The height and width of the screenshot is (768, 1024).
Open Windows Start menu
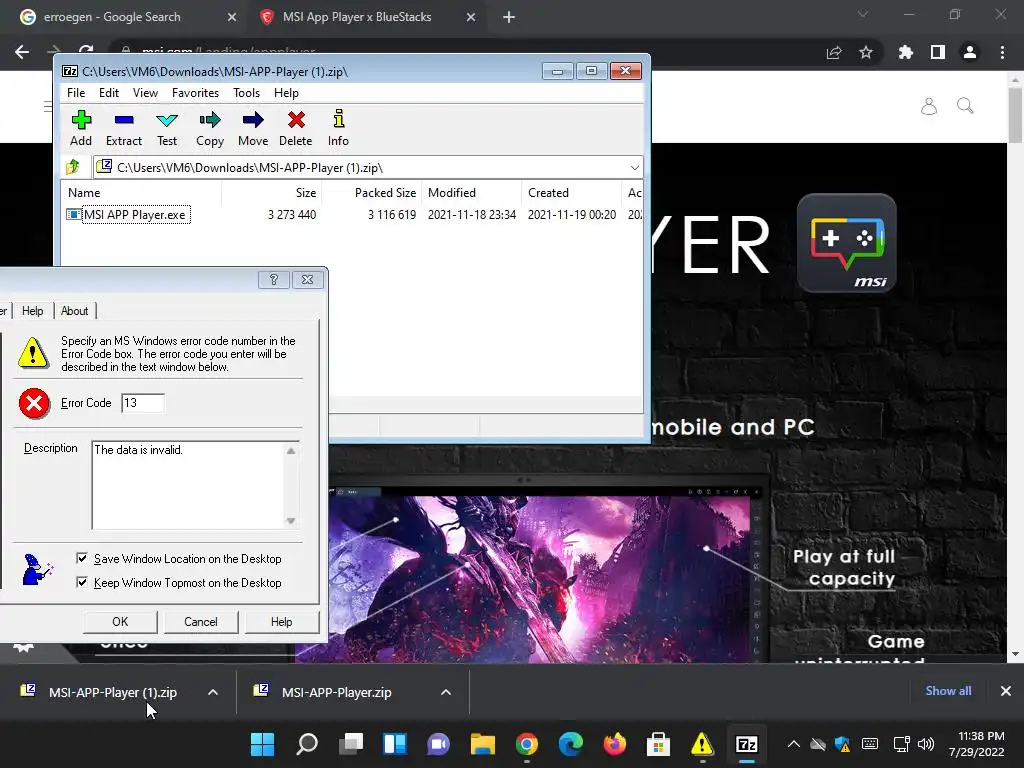[x=263, y=744]
